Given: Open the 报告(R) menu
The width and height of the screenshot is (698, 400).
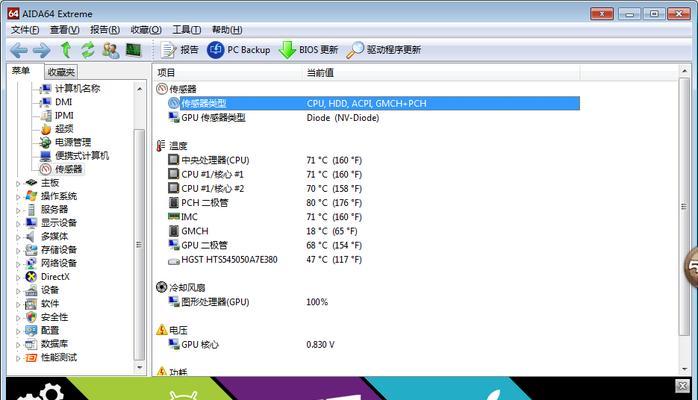Looking at the screenshot, I should [105, 30].
